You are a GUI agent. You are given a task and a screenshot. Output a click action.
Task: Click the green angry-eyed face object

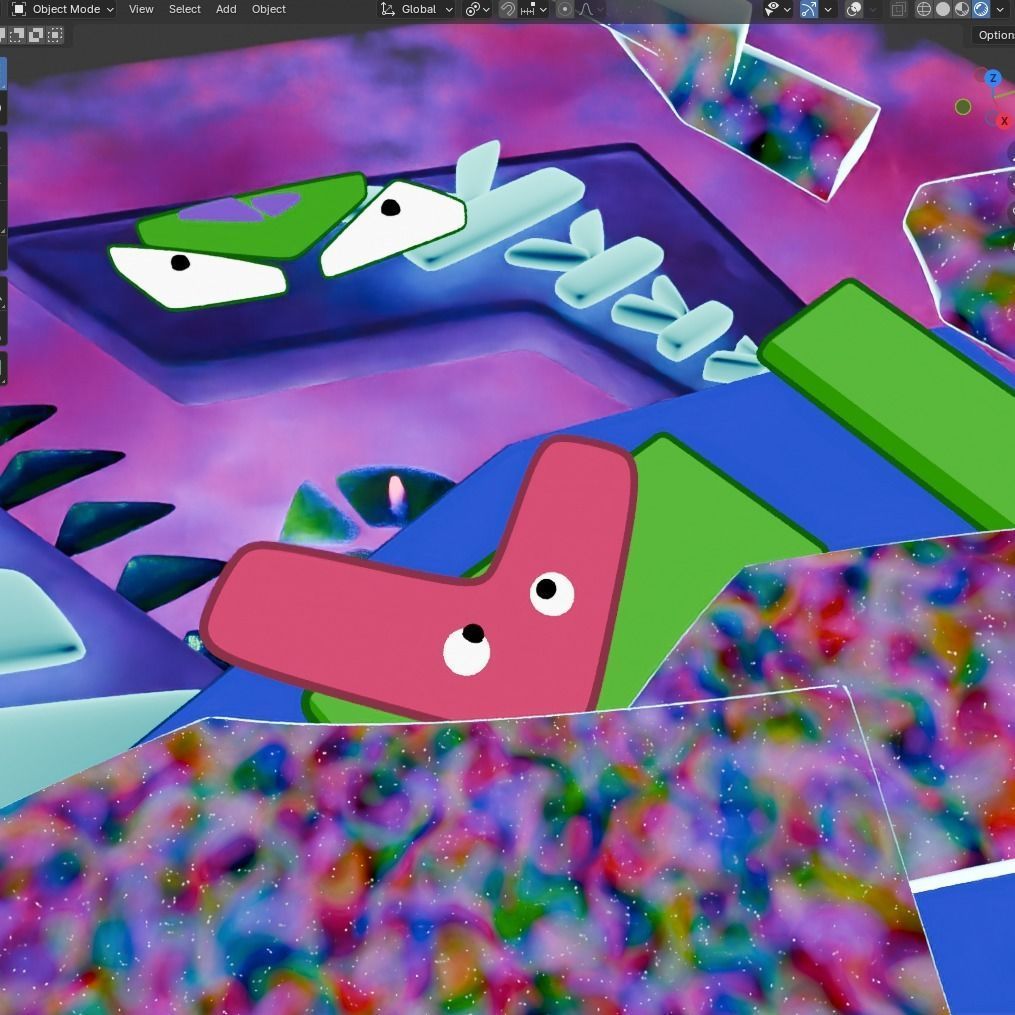[x=288, y=240]
